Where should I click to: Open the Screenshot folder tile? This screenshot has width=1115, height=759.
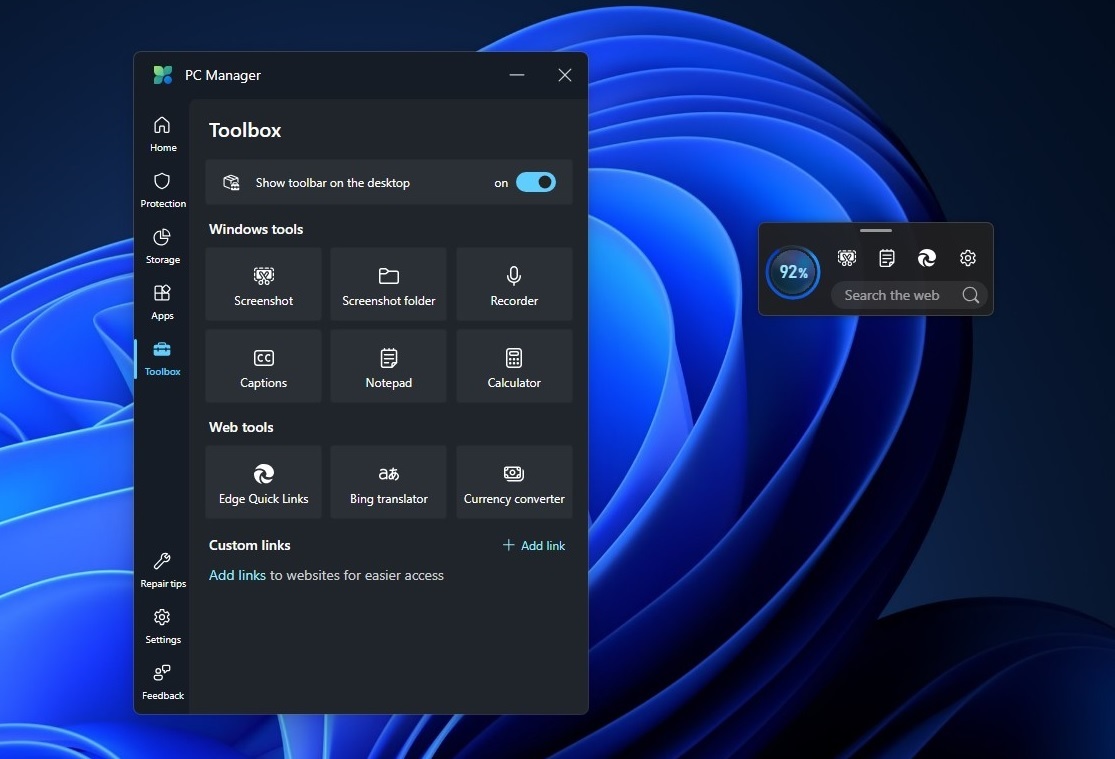[388, 285]
